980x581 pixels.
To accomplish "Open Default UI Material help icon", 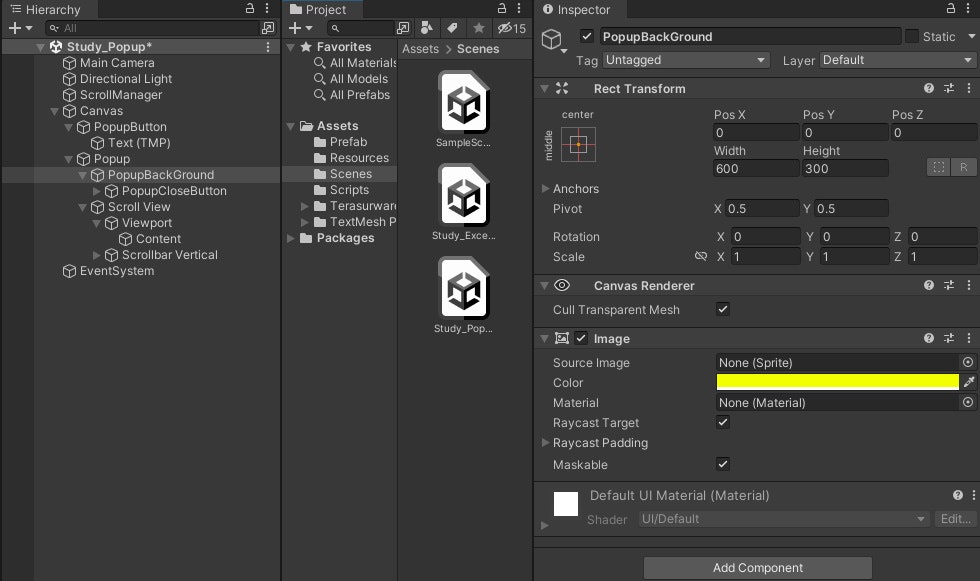I will click(958, 495).
